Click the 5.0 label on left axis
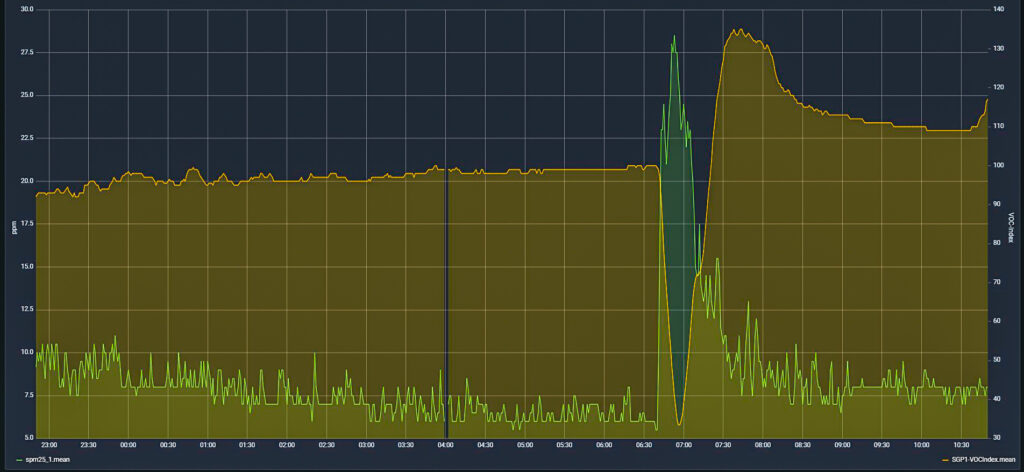Viewport: 1024px width, 472px height. (x=28, y=438)
